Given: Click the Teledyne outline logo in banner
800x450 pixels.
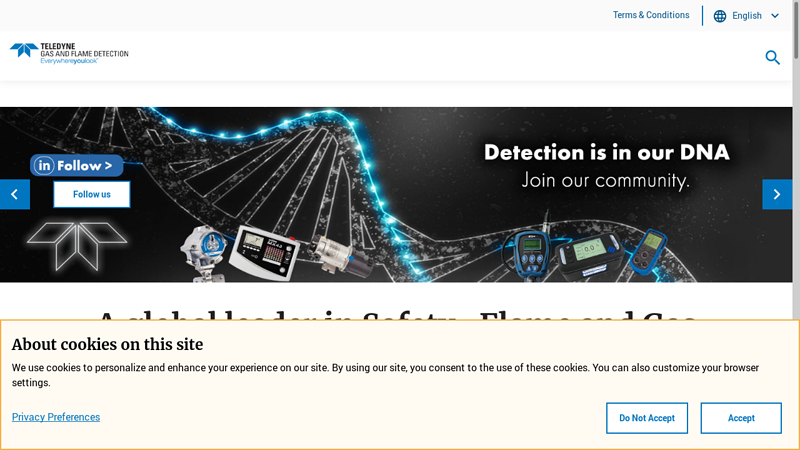Looking at the screenshot, I should [77, 246].
